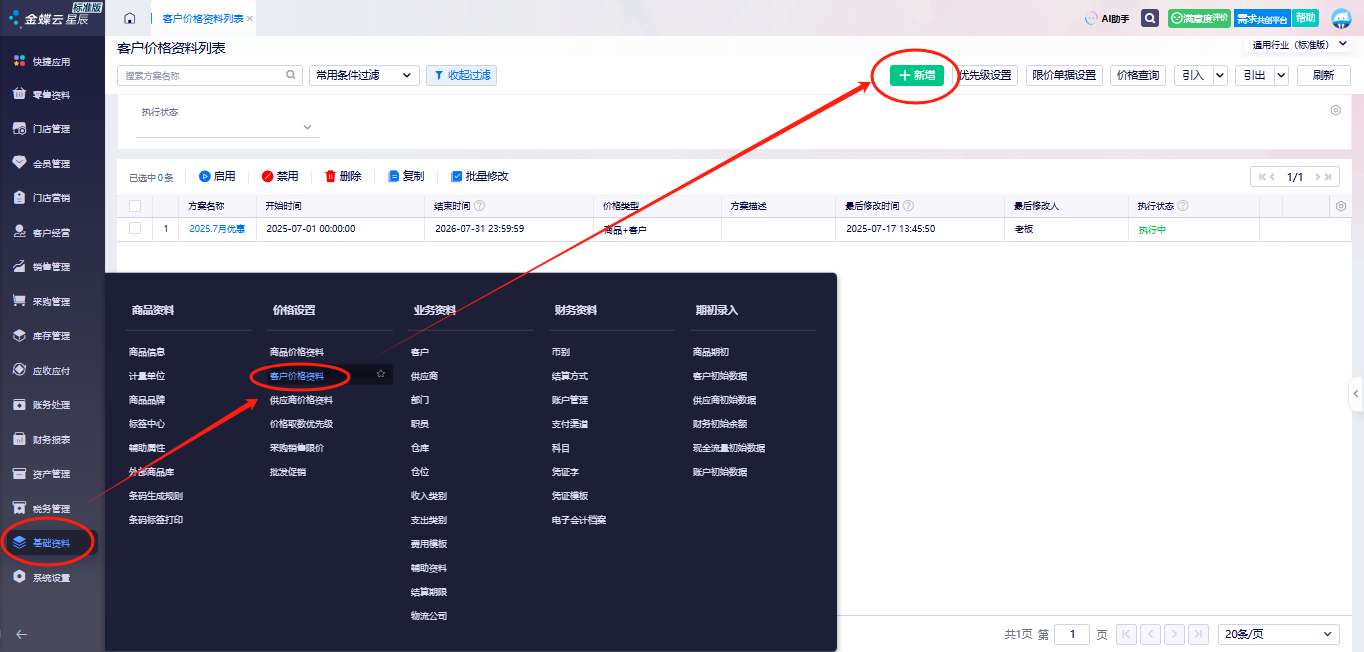Close the 客户价格资料列表 tab

(249, 19)
